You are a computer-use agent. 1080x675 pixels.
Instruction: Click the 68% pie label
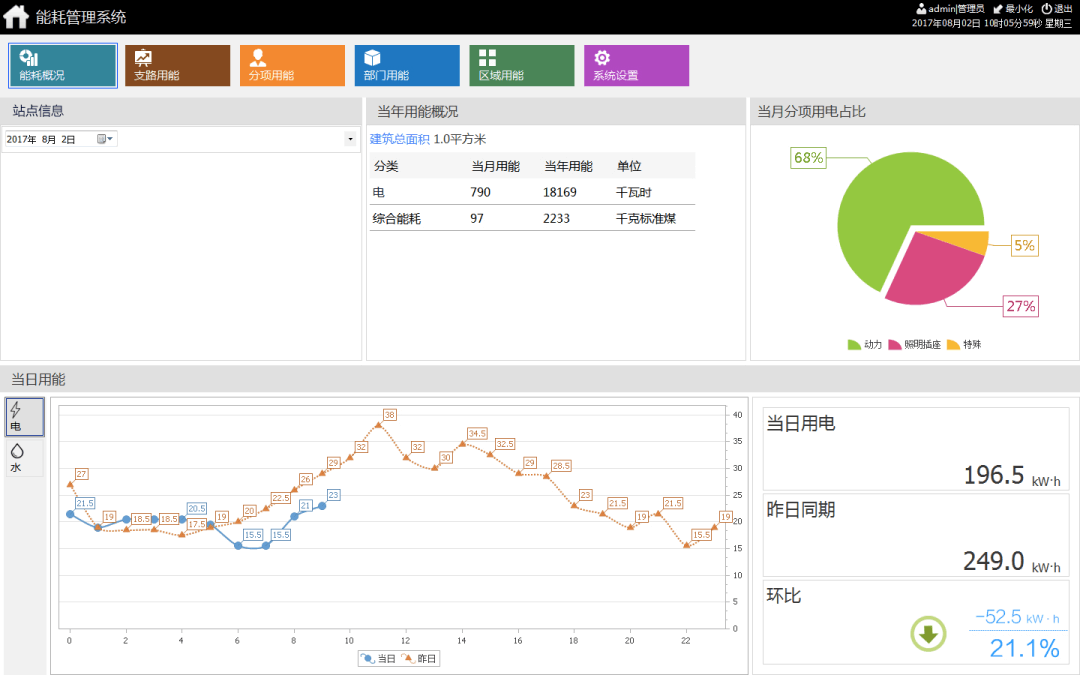pyautogui.click(x=809, y=158)
